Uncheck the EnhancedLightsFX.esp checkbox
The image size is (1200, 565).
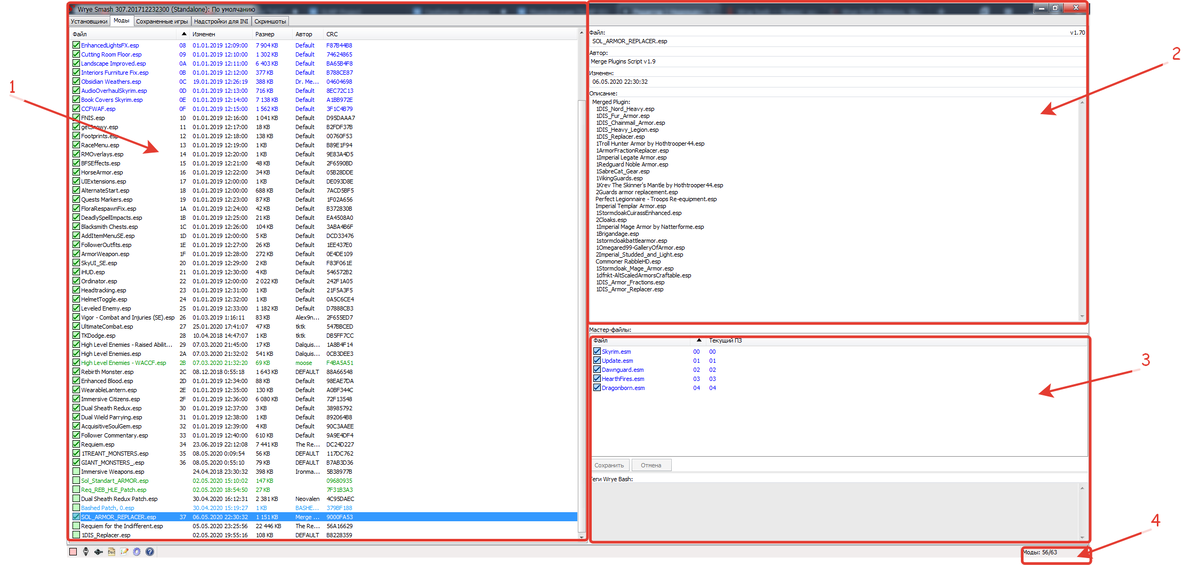click(76, 45)
